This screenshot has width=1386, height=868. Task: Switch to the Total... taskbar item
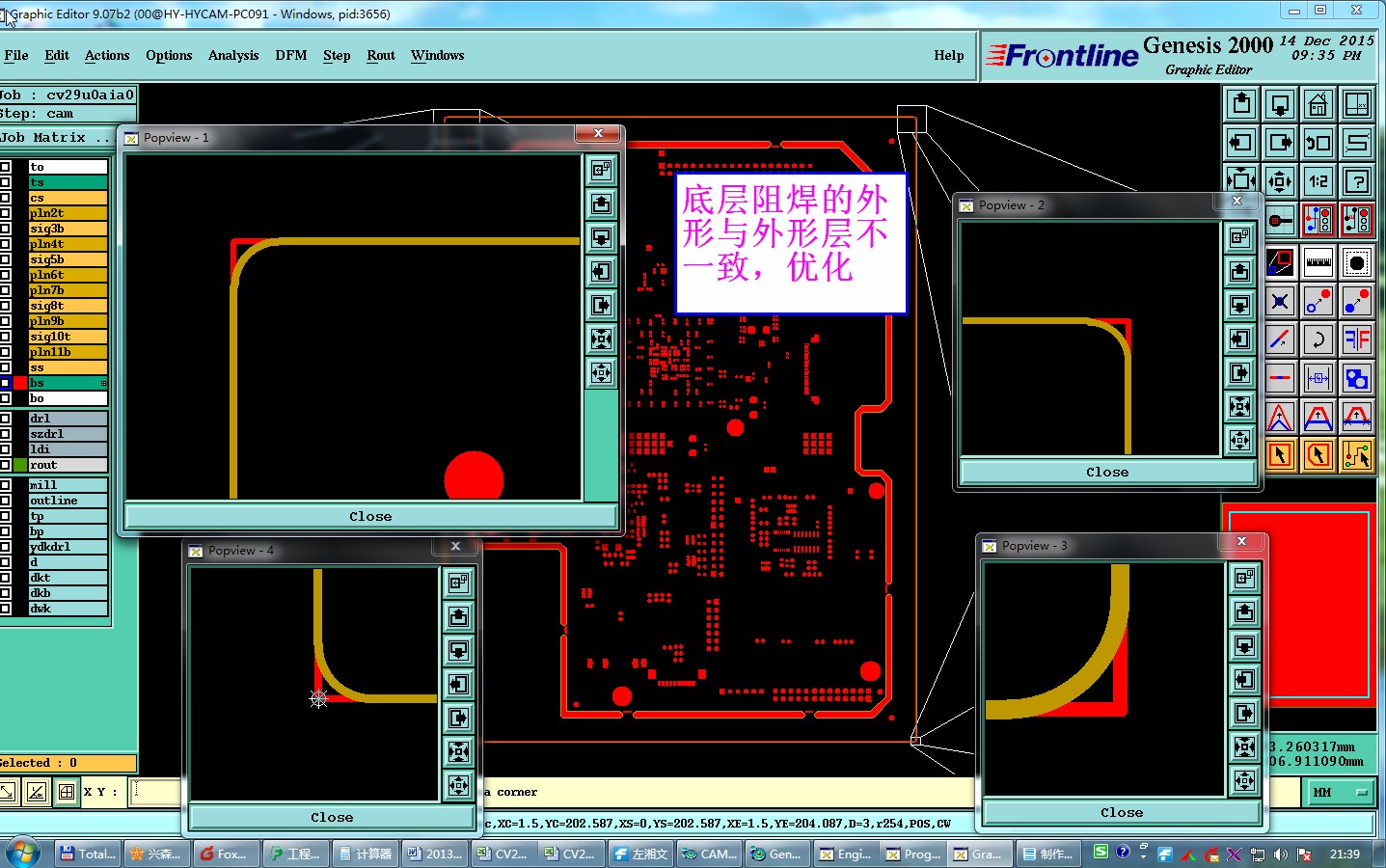point(88,854)
